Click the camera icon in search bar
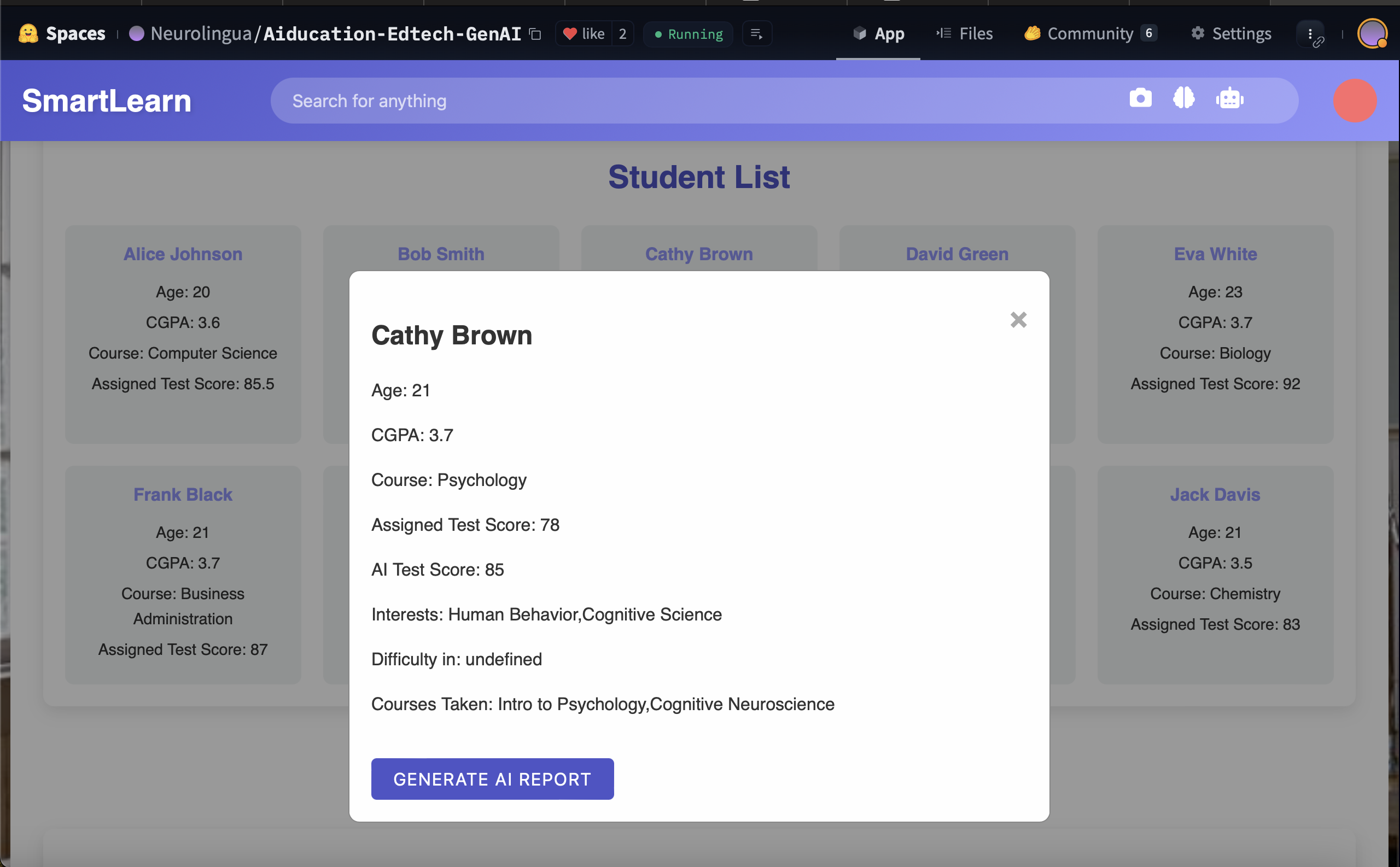 [x=1140, y=98]
